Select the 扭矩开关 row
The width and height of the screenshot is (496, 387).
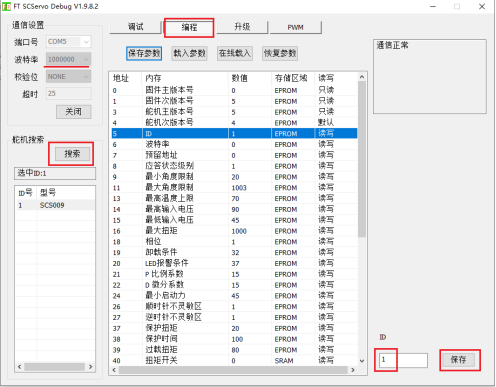tap(234, 360)
